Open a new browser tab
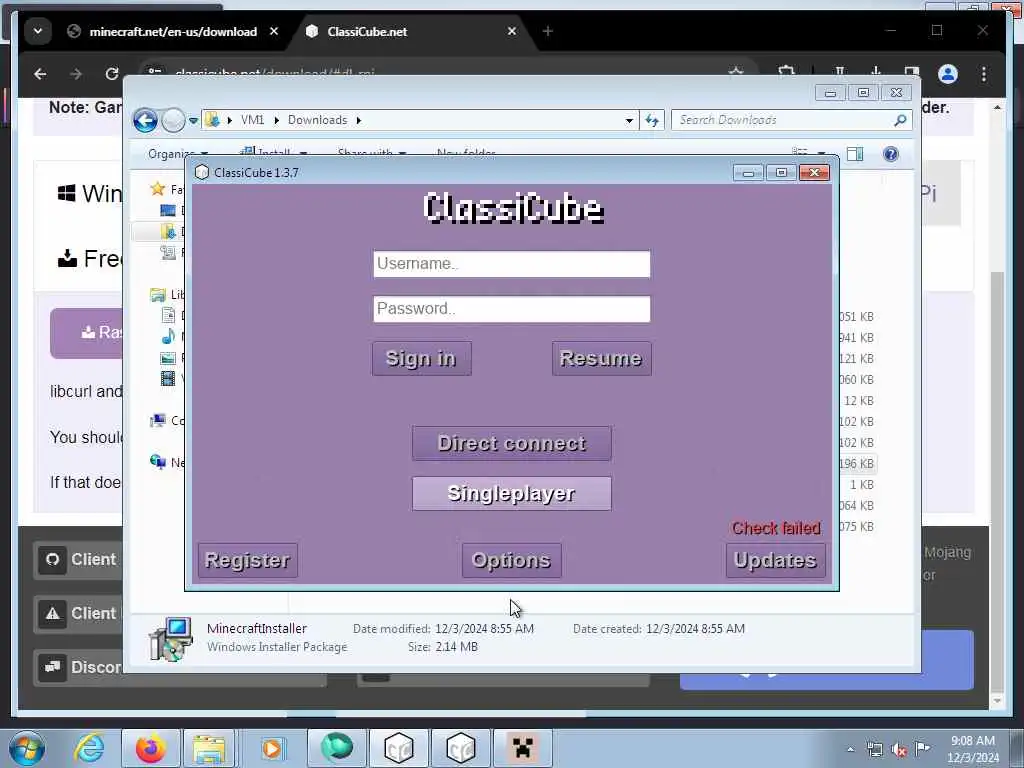Viewport: 1024px width, 768px height. [548, 31]
